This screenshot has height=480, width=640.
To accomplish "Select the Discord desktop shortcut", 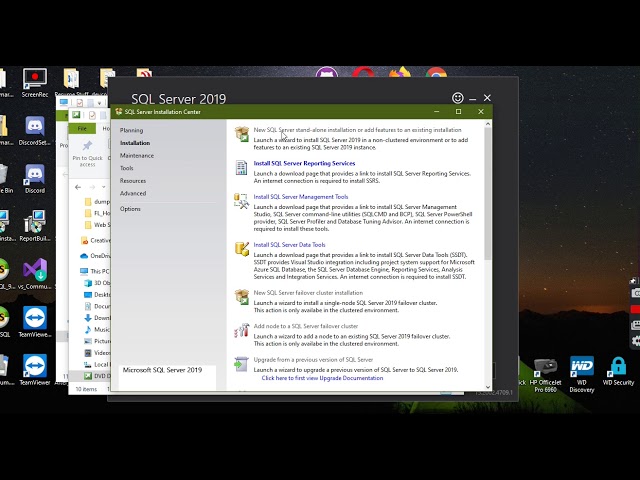I will point(35,179).
